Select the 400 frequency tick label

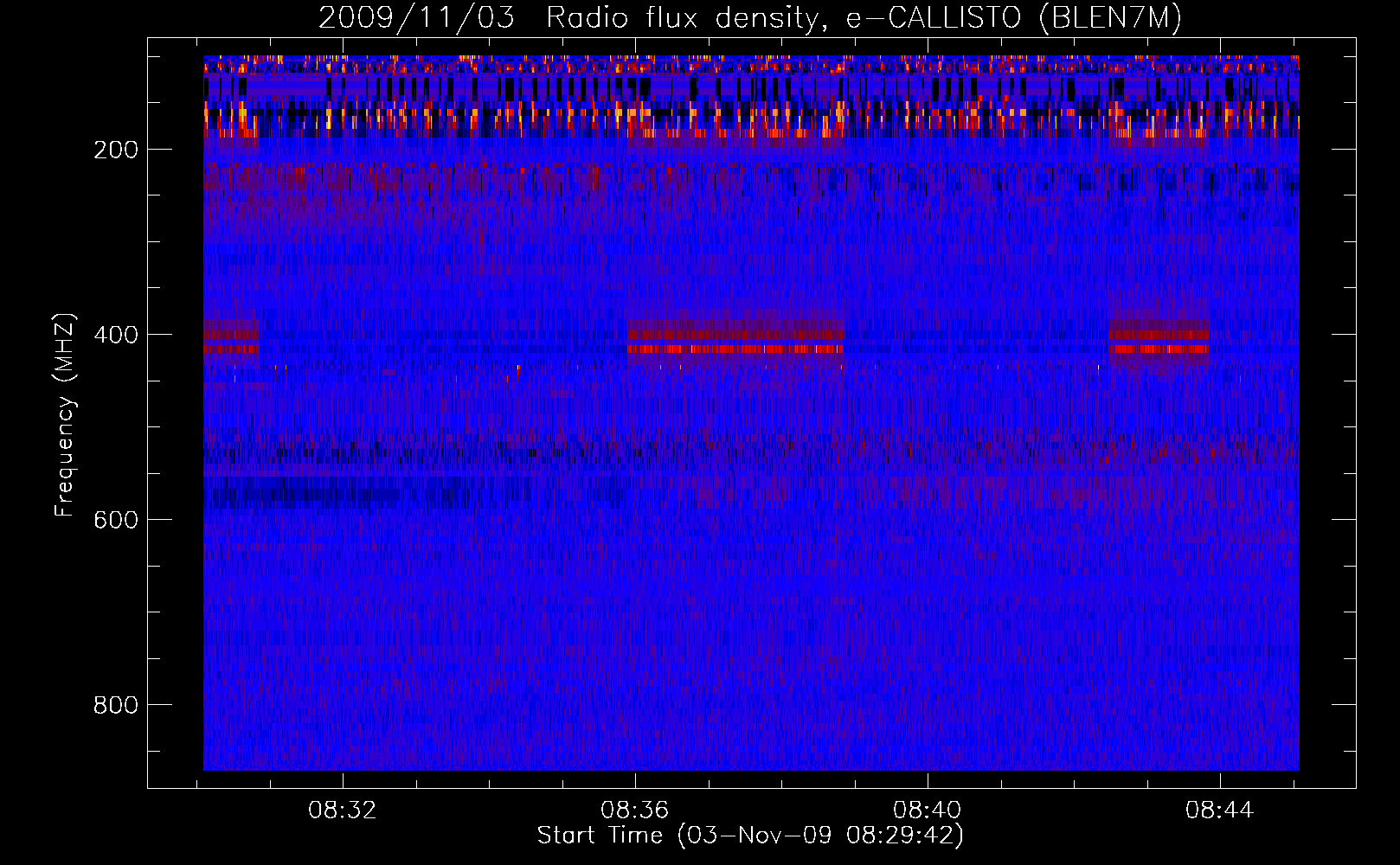click(116, 335)
